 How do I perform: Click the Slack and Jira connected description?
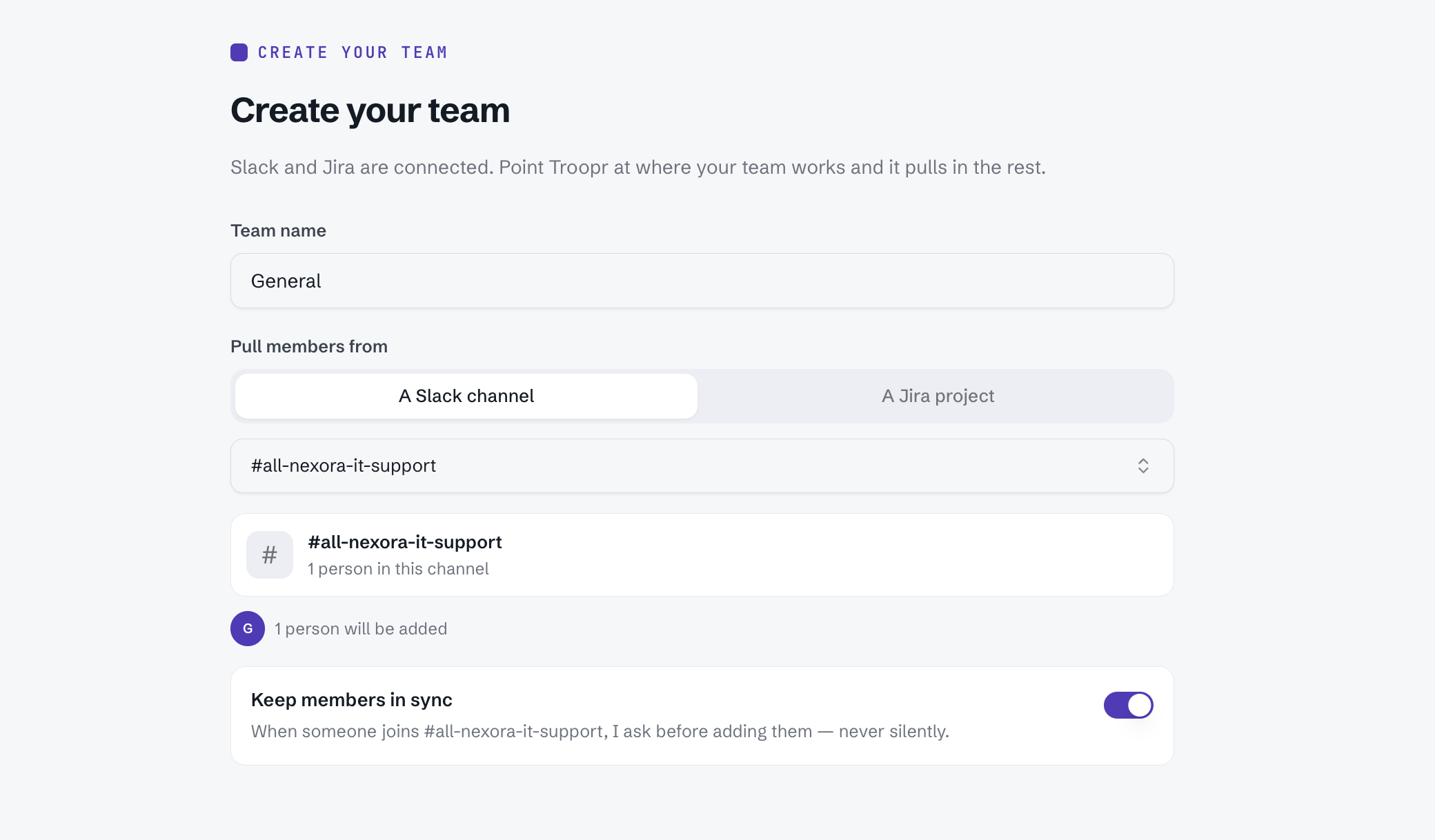click(x=638, y=168)
